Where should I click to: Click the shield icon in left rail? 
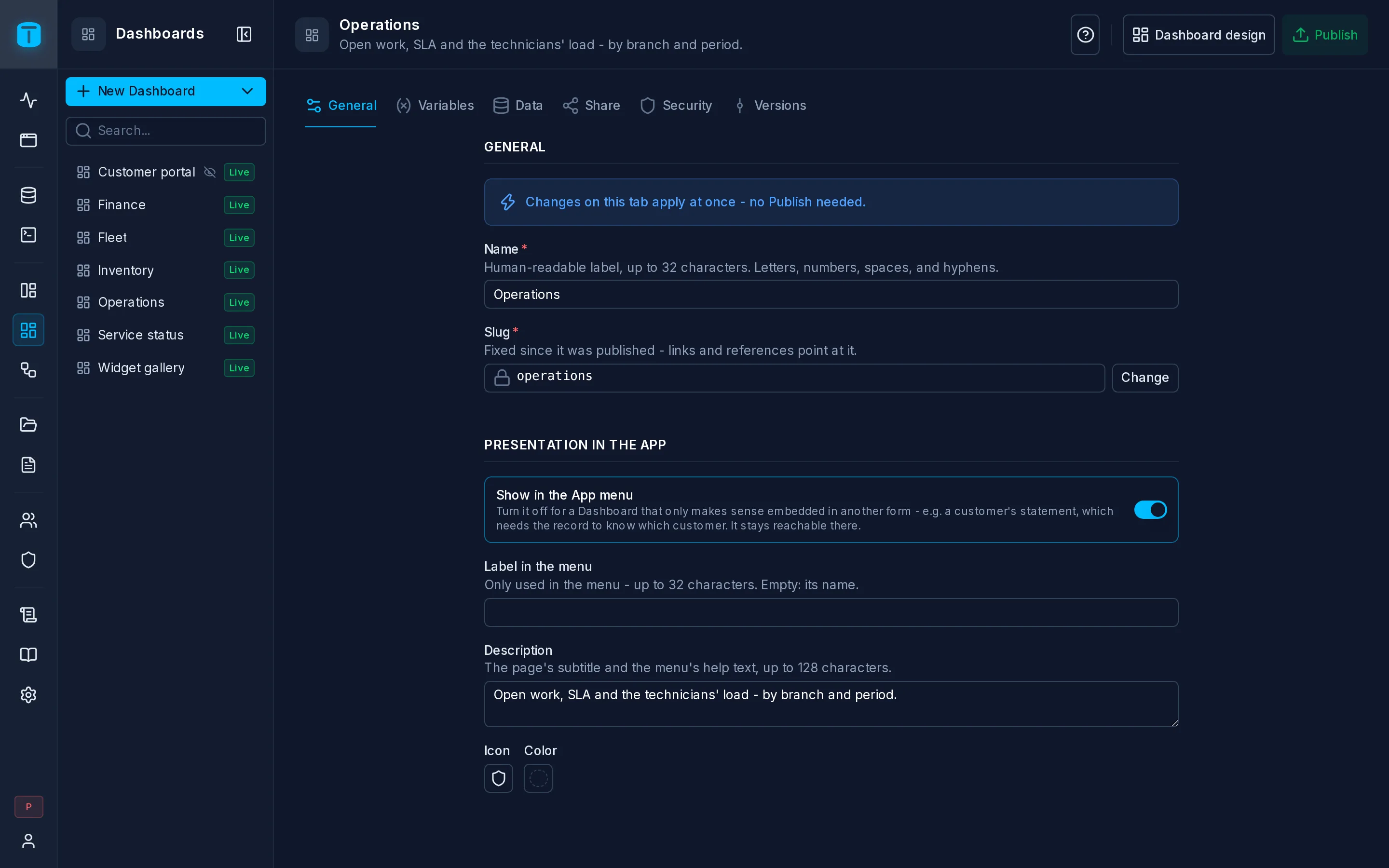[x=28, y=560]
